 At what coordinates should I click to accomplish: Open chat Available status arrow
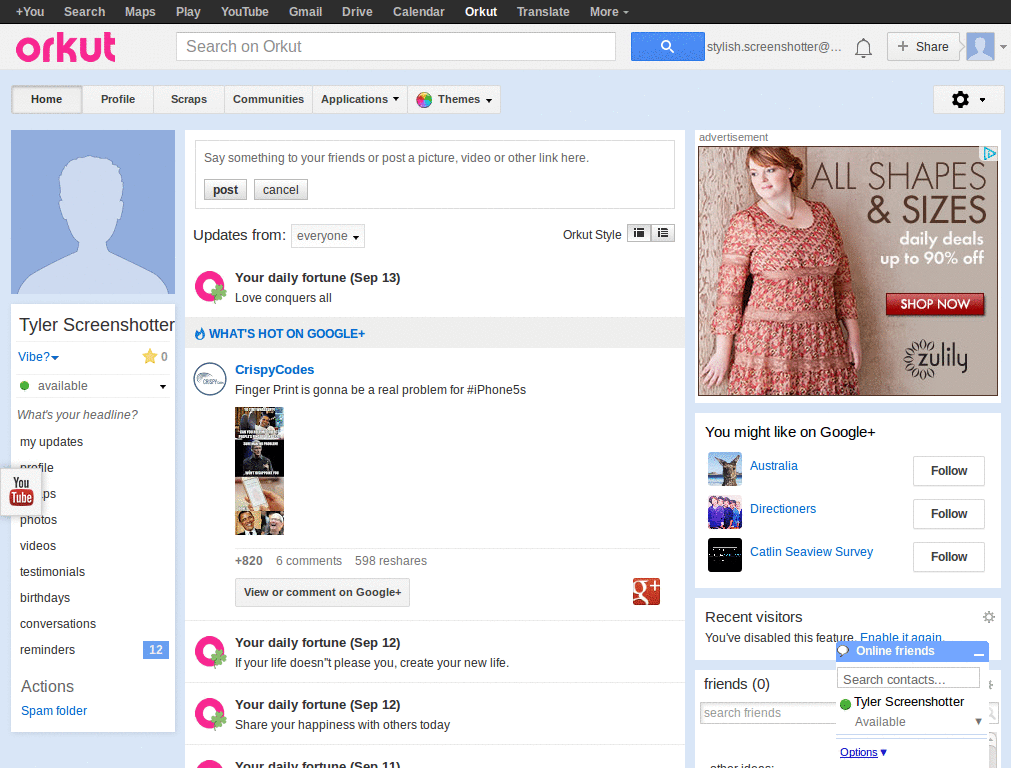click(x=978, y=722)
